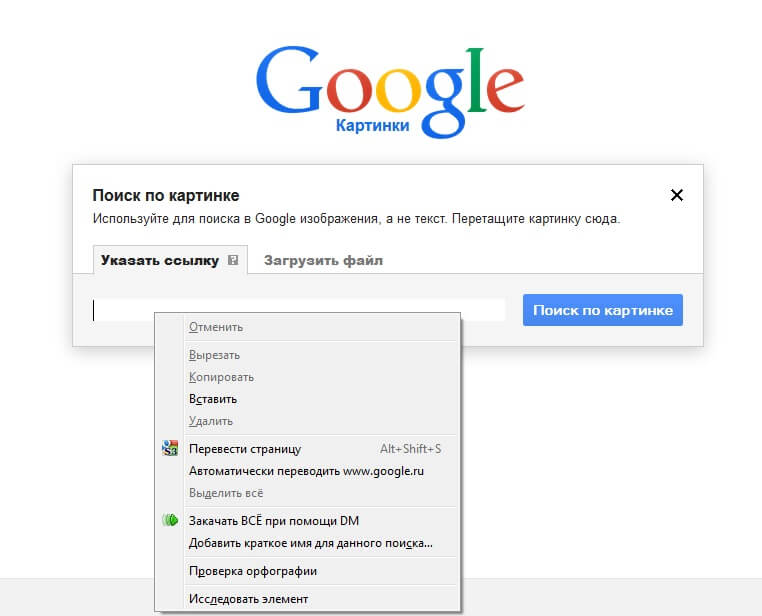Click the blue Поиск по картинке button
The width and height of the screenshot is (762, 616).
pyautogui.click(x=603, y=310)
